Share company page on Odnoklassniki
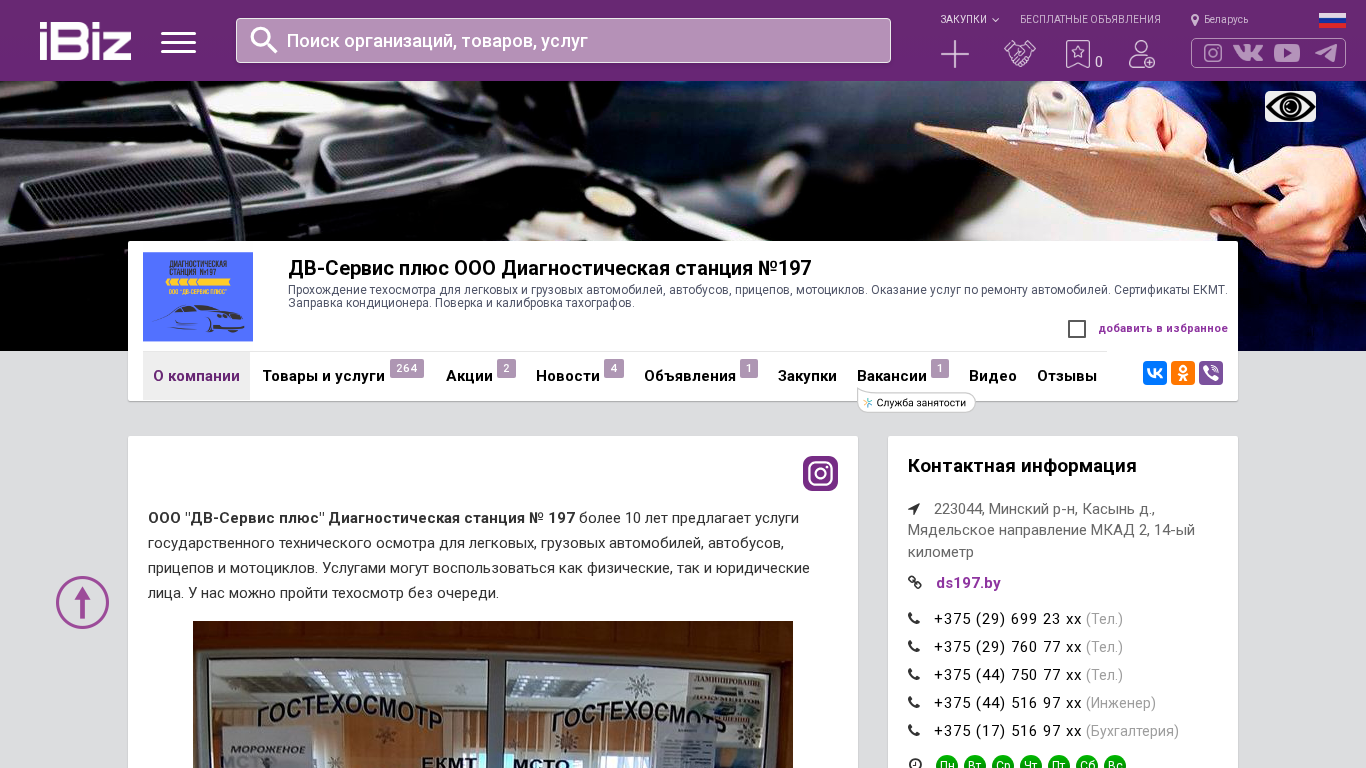1366x768 pixels. [1183, 373]
